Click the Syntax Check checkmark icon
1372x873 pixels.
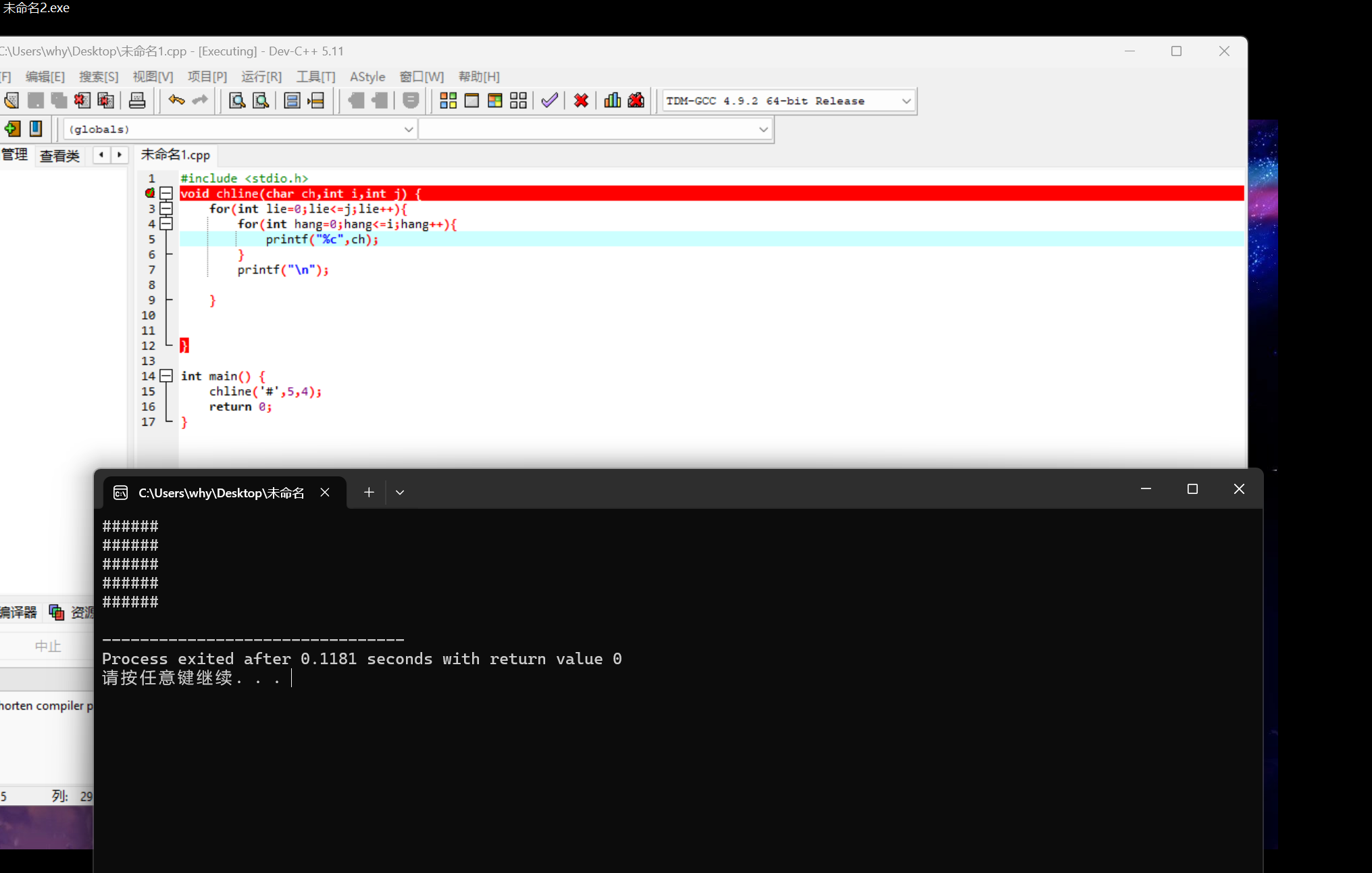549,101
